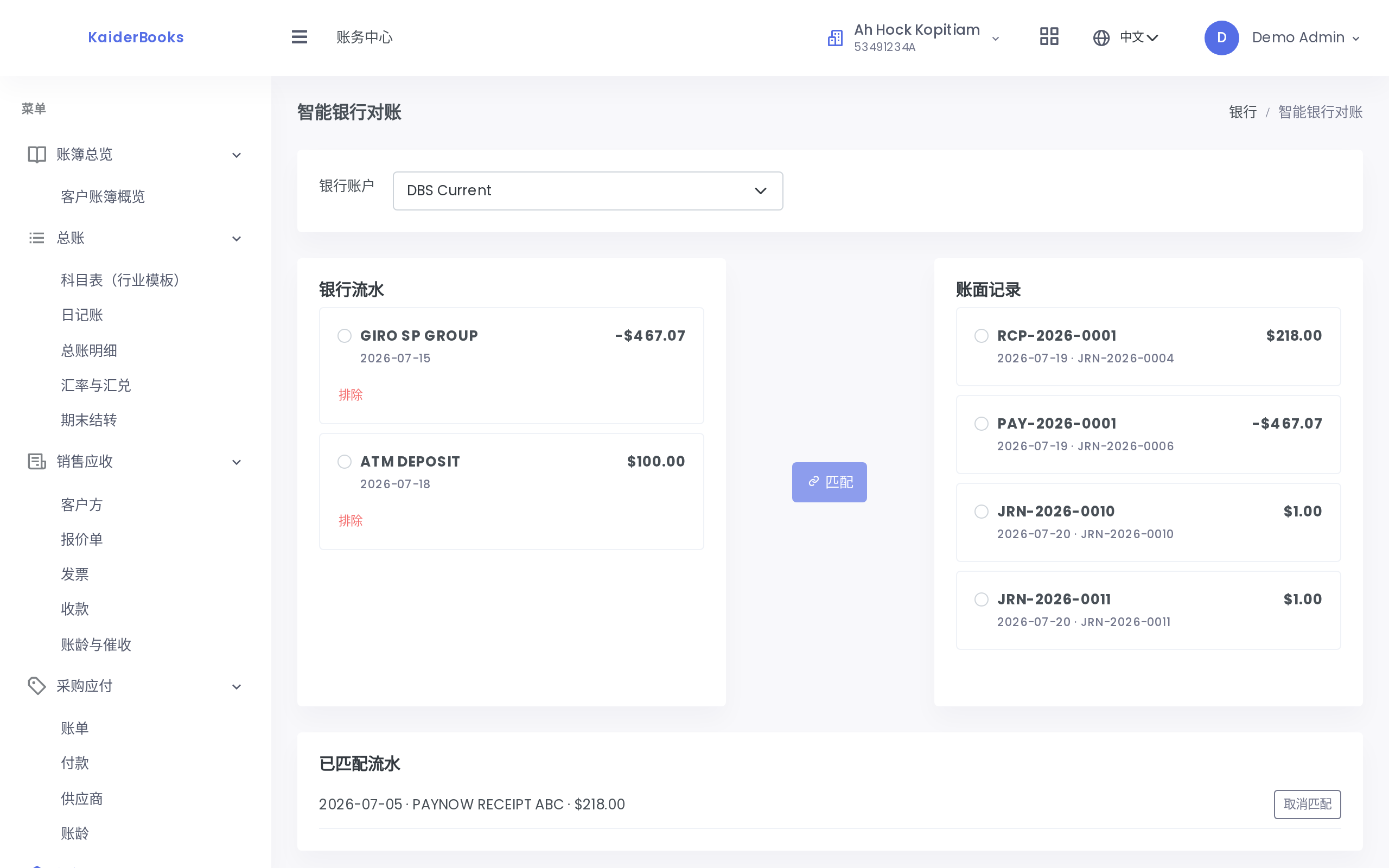Open the 银行账户 DBS Current dropdown
Viewport: 1389px width, 868px height.
[588, 190]
